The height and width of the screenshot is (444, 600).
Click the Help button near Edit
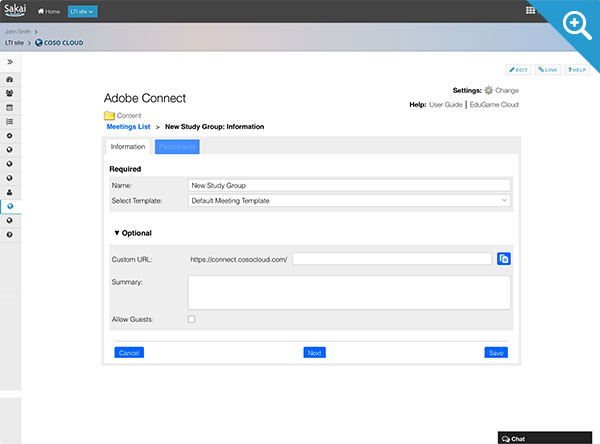pos(577,70)
